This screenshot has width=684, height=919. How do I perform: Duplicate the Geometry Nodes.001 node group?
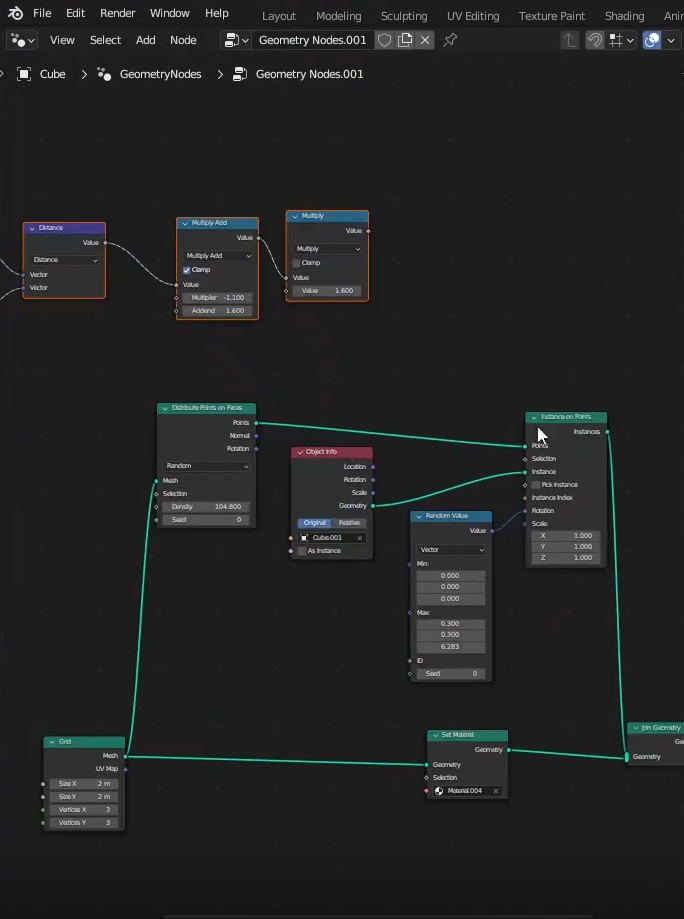405,40
